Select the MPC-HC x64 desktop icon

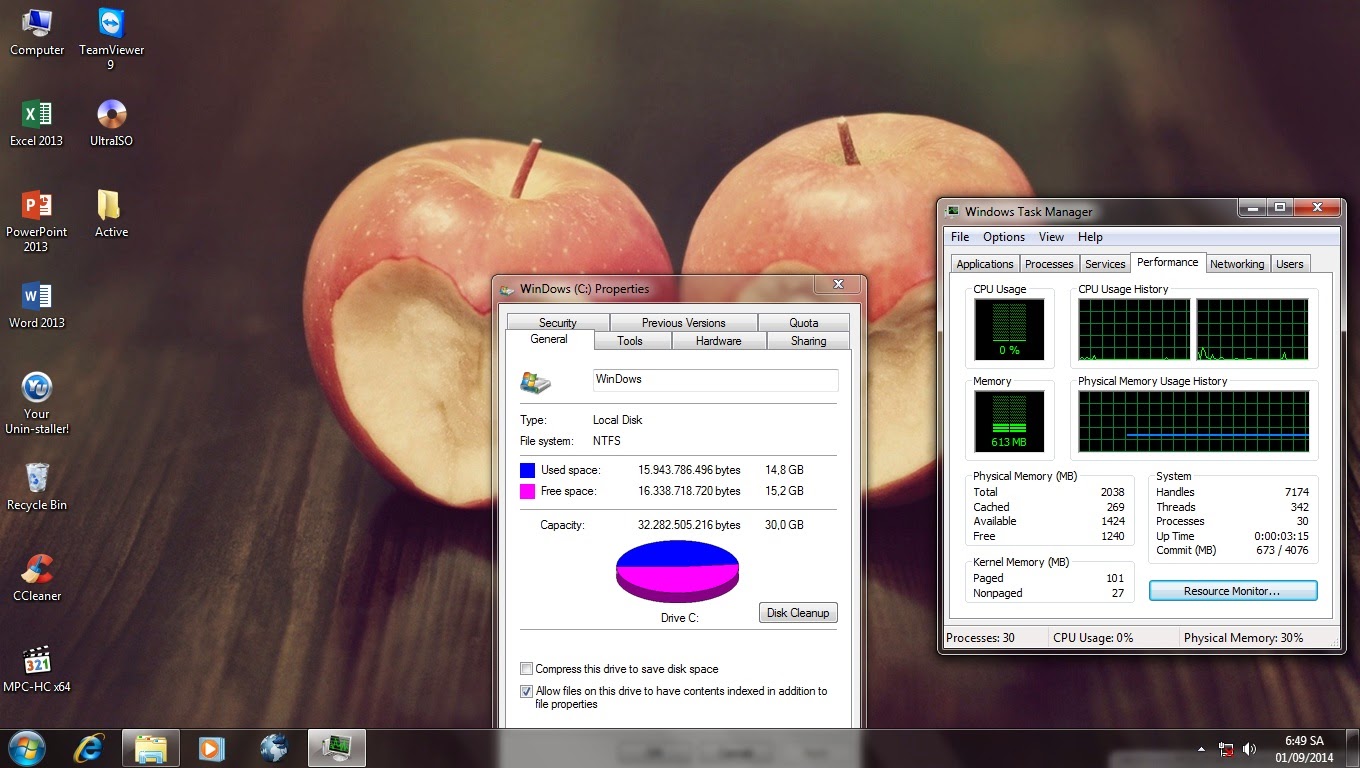37,661
